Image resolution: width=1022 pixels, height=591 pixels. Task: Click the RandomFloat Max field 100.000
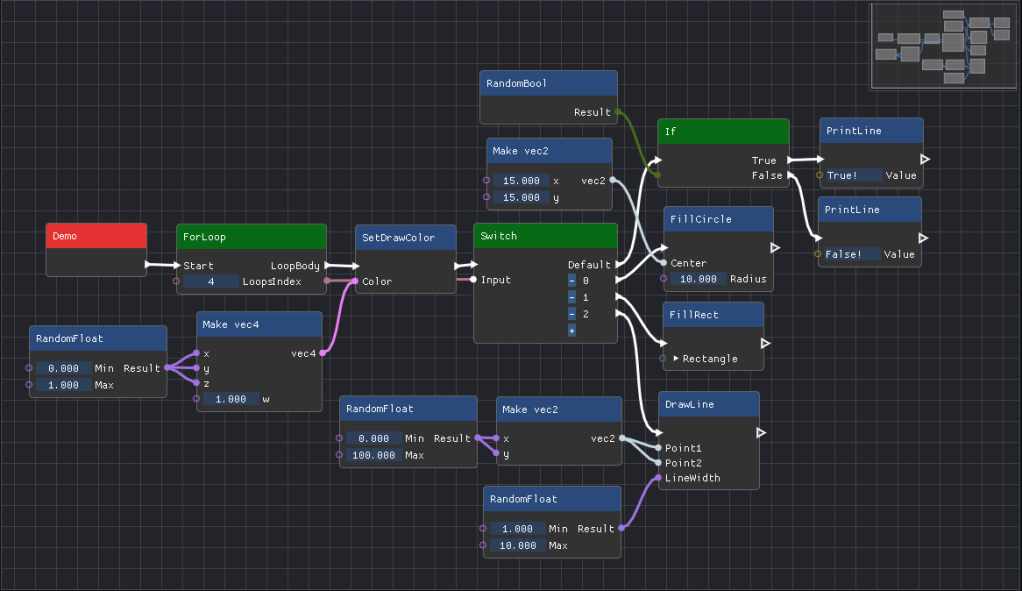coord(373,455)
